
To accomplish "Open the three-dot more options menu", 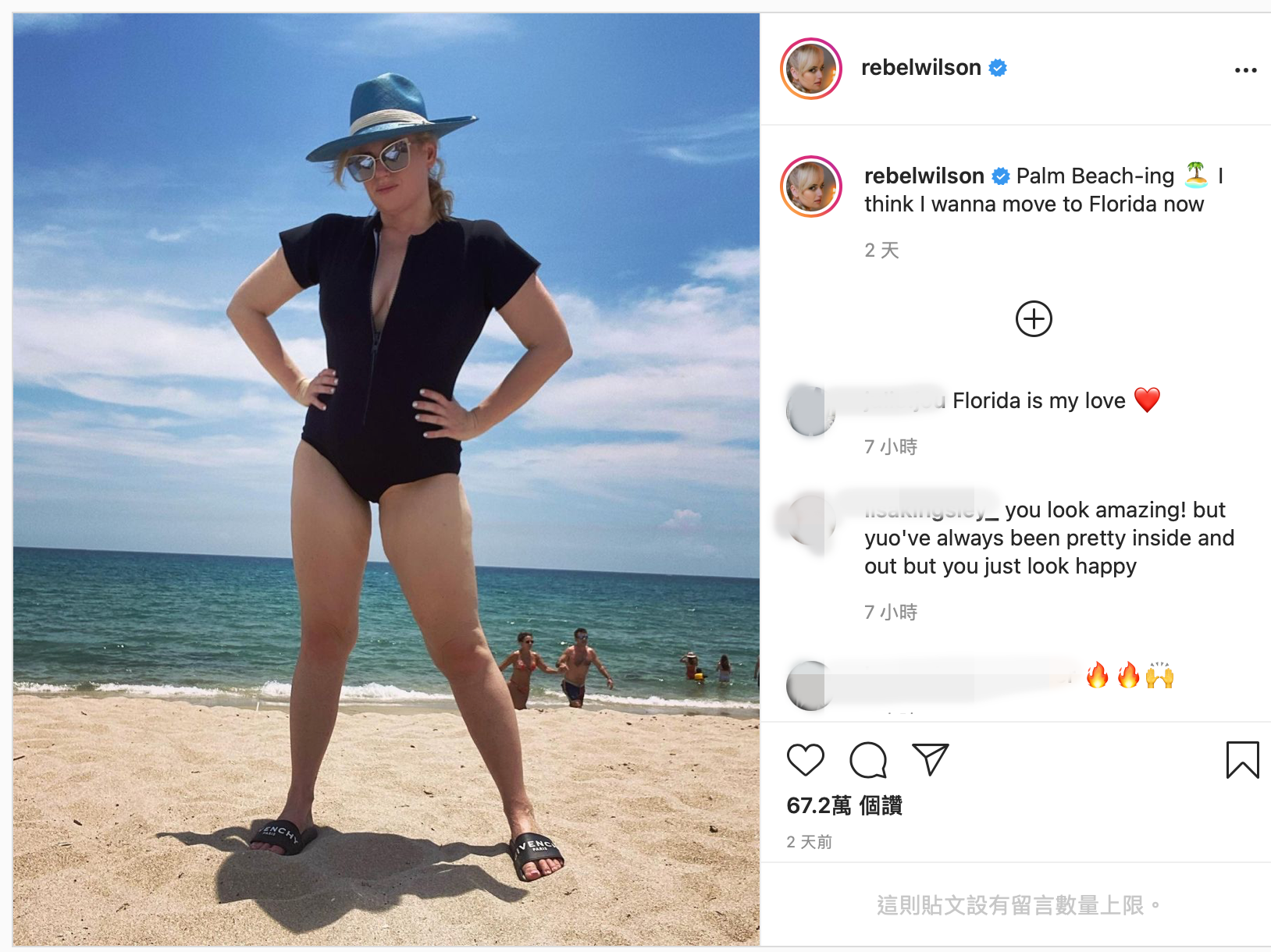I will point(1246,70).
